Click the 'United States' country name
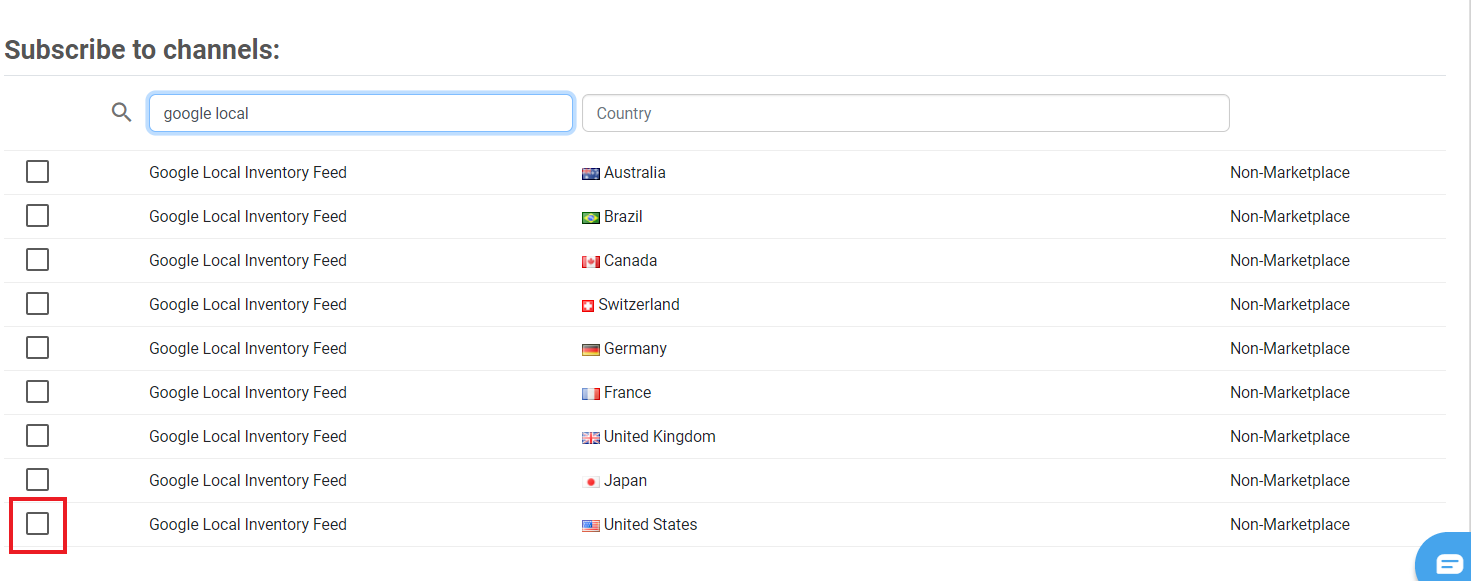 click(x=651, y=524)
